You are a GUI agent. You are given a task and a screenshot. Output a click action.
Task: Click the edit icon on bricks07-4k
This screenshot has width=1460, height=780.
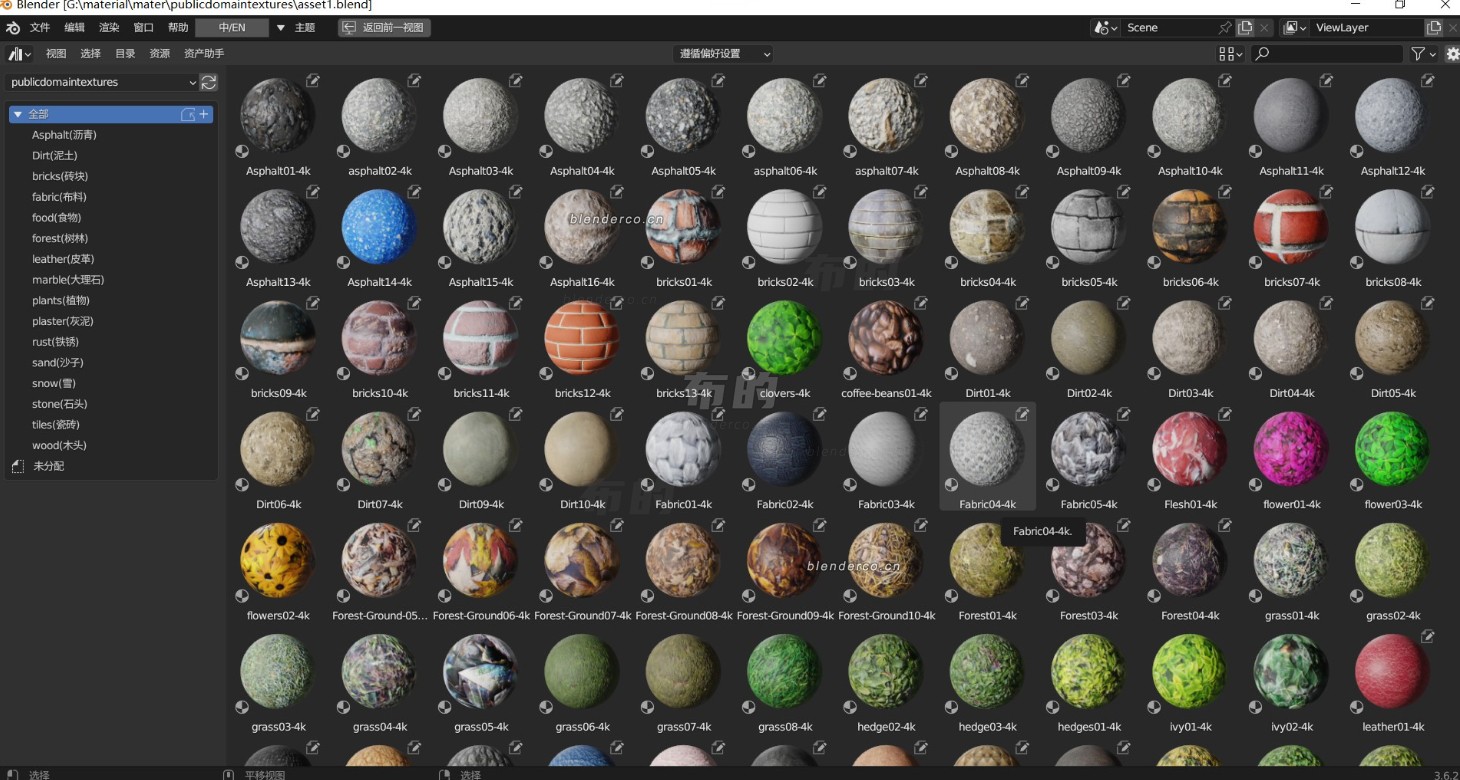[1326, 191]
